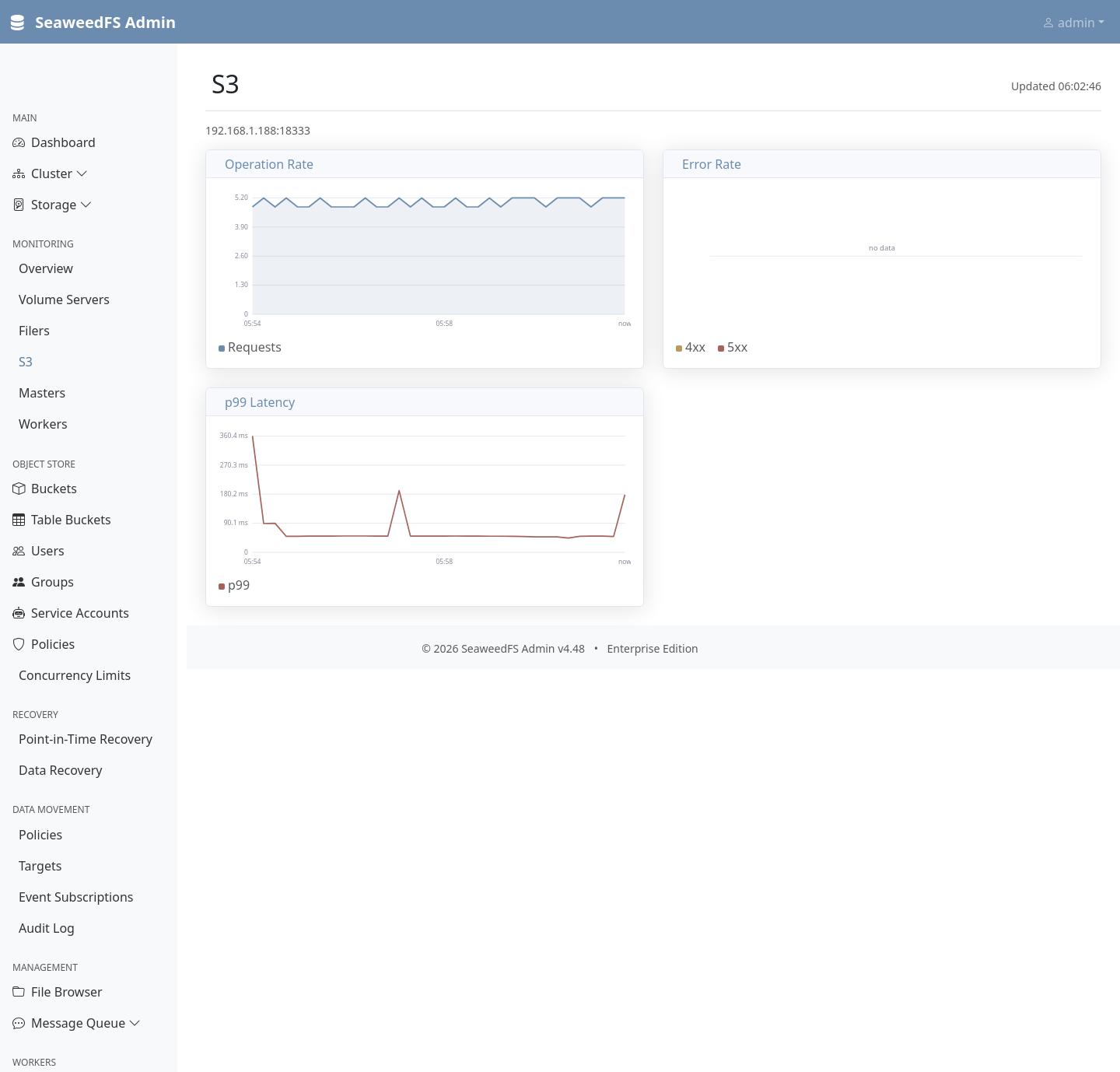Click the SeaweedFS database logo icon
The image size is (1120, 1072).
[17, 23]
